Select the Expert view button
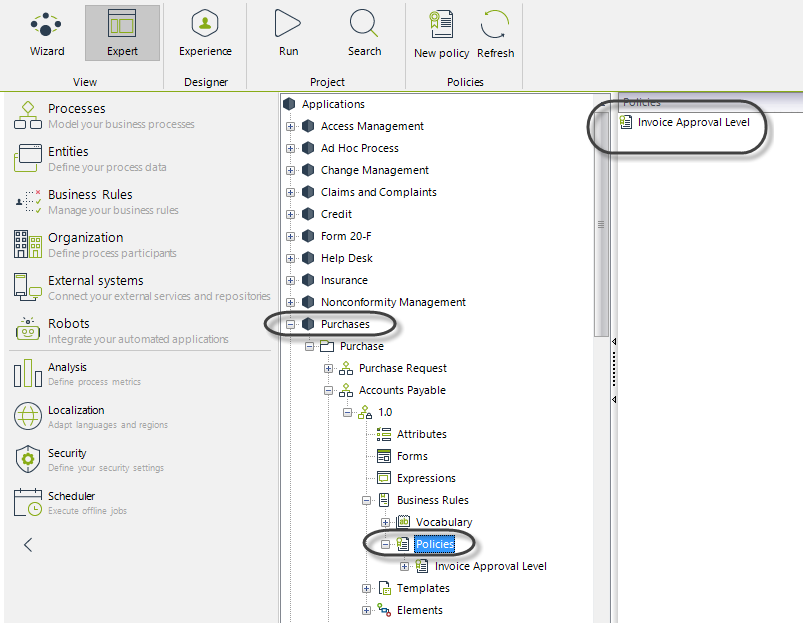 click(122, 34)
